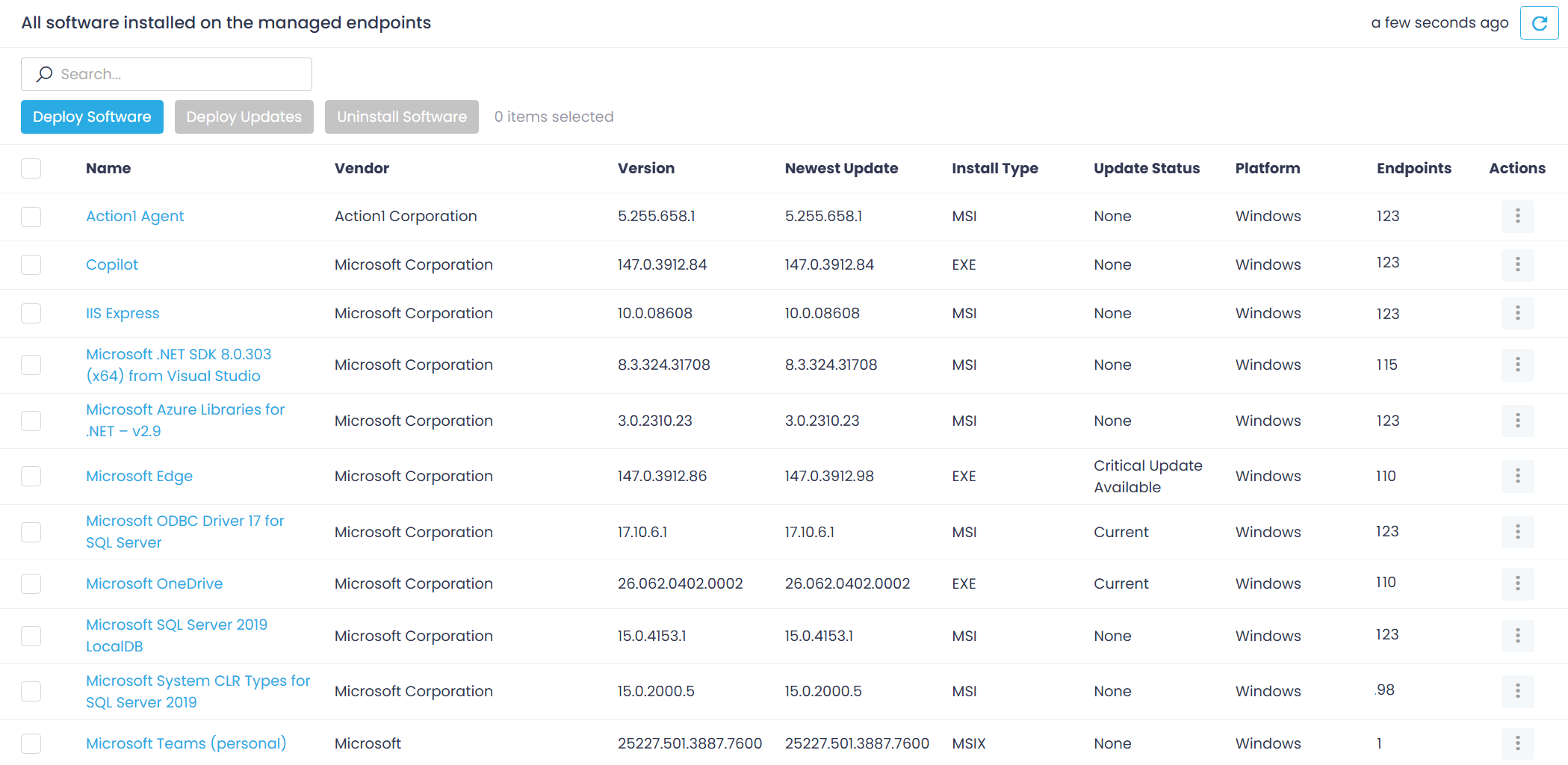1568x765 pixels.
Task: Sort by the Platform column header
Action: pyautogui.click(x=1268, y=168)
